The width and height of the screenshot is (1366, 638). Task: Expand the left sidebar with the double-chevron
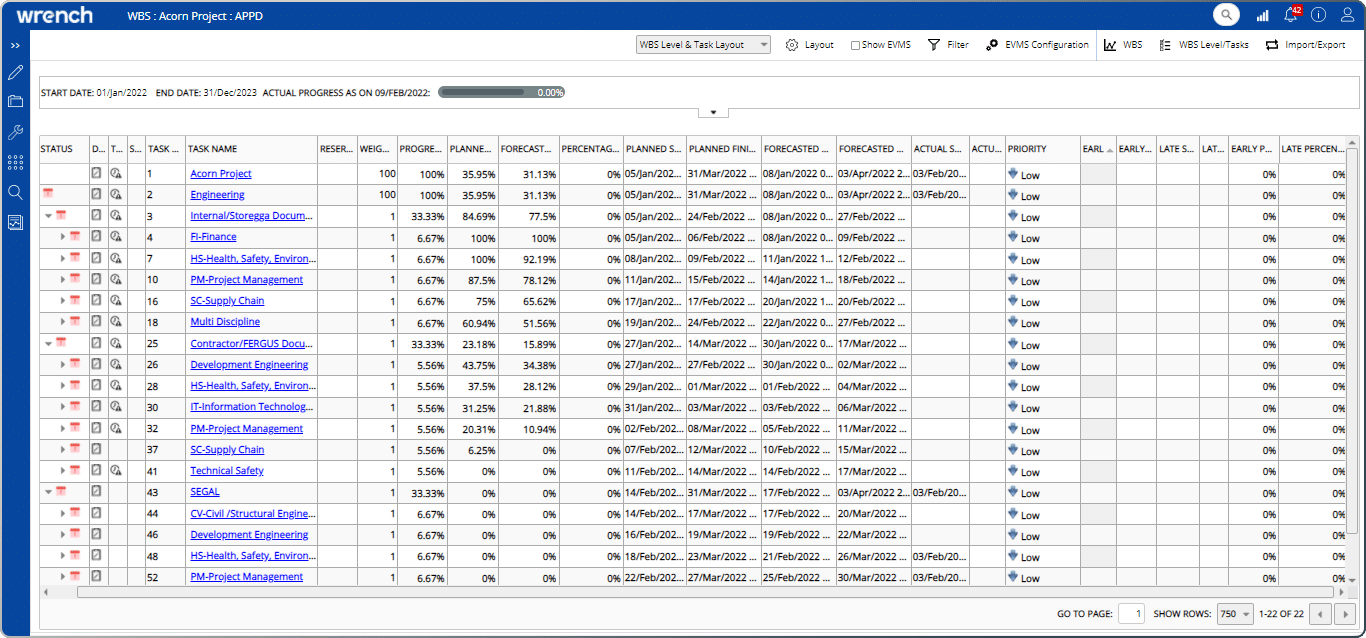coord(15,45)
